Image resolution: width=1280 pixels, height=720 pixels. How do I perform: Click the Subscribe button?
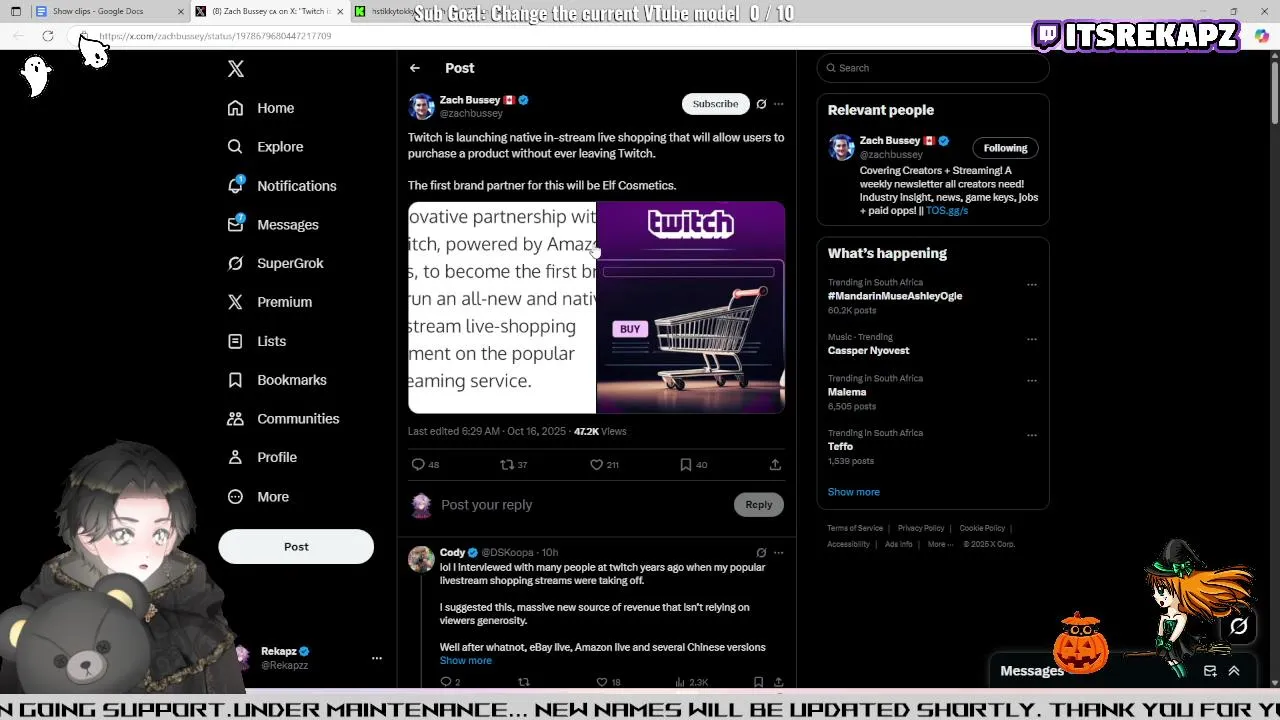coord(715,104)
